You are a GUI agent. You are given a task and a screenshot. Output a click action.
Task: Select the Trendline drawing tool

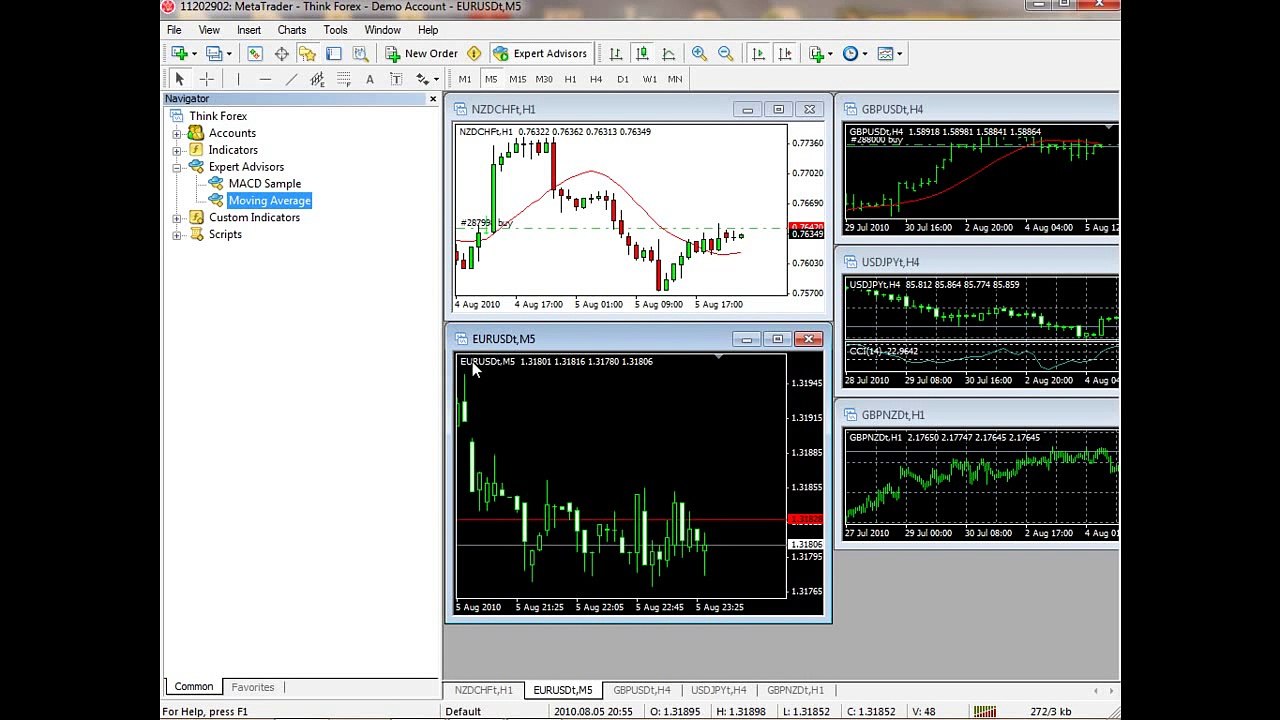pos(291,79)
